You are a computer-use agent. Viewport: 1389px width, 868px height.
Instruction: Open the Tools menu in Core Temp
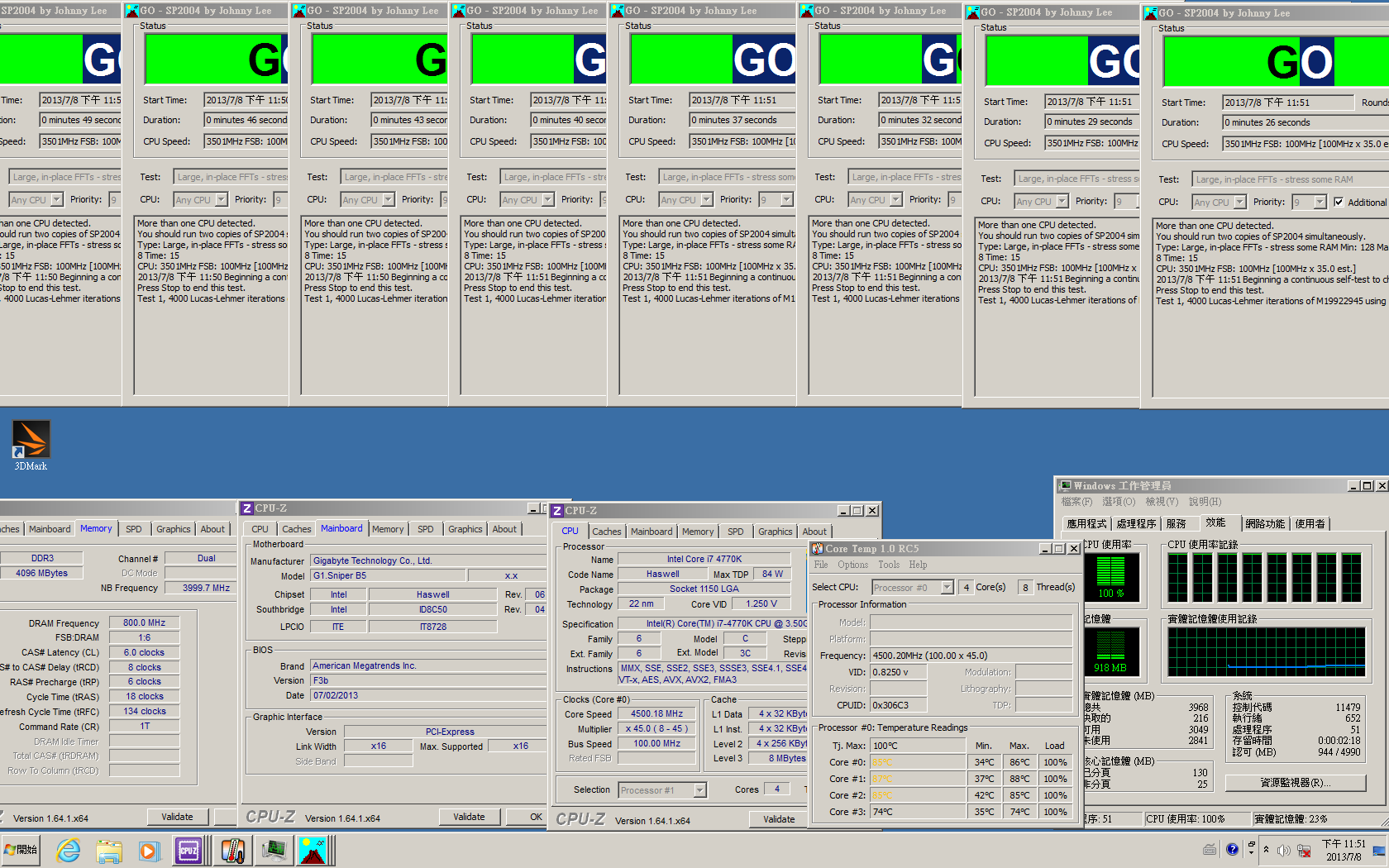tap(889, 565)
